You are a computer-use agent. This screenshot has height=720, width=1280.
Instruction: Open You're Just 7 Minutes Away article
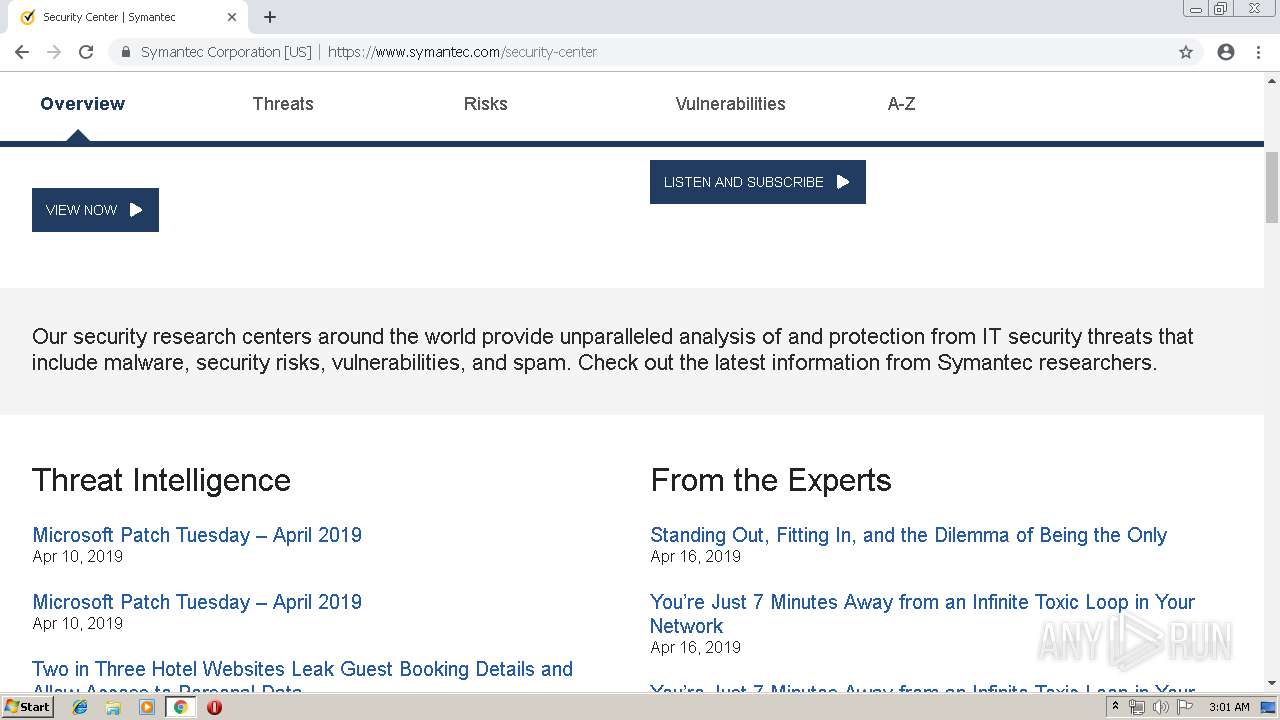(922, 614)
